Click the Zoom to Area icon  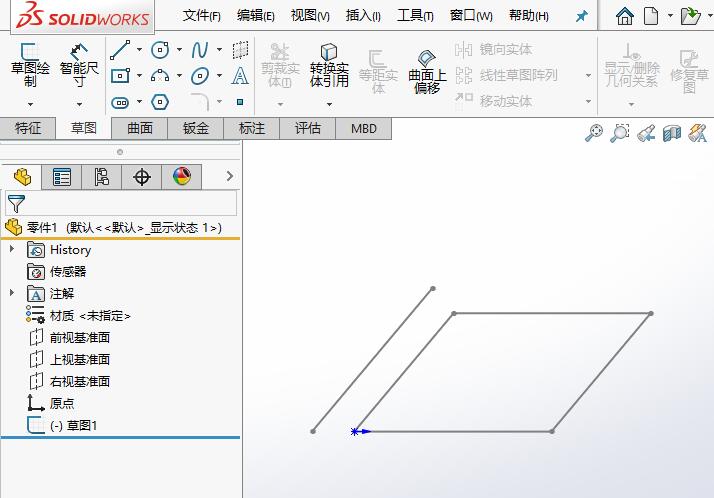(620, 133)
